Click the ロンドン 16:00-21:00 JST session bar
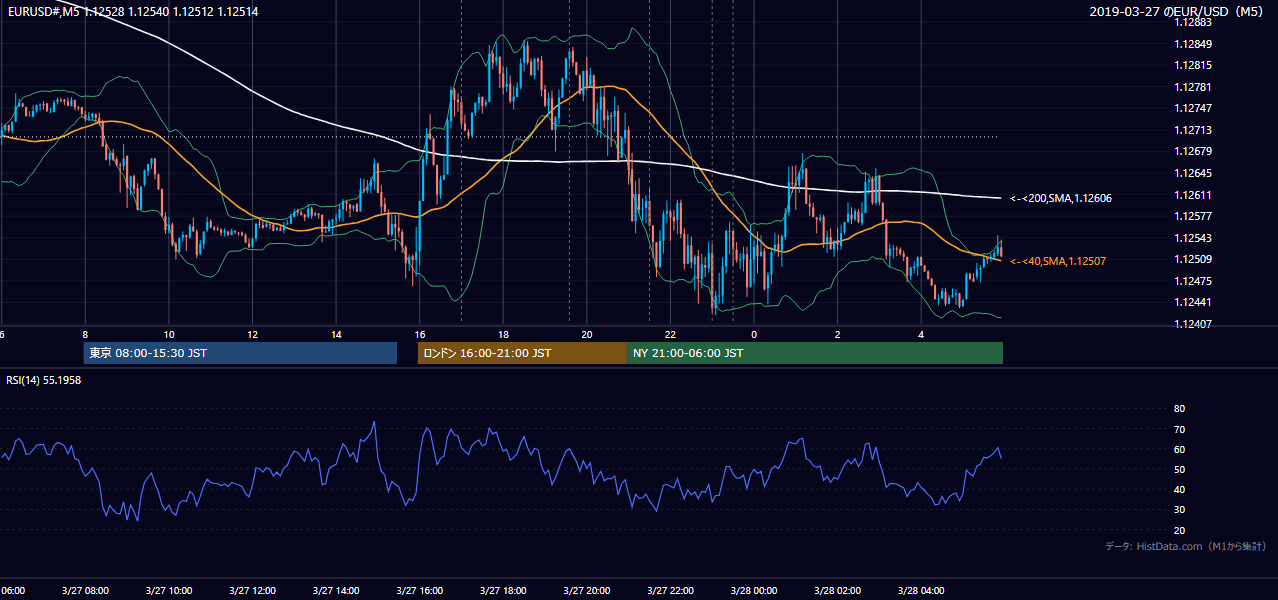Viewport: 1278px width, 600px height. [x=522, y=353]
